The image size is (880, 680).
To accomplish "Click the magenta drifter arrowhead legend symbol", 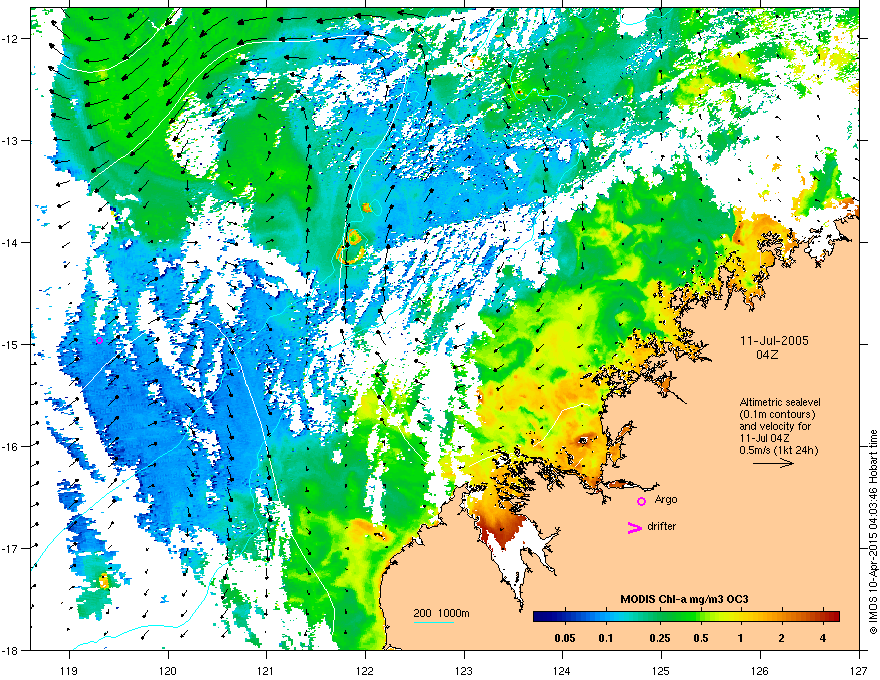I will coord(635,527).
